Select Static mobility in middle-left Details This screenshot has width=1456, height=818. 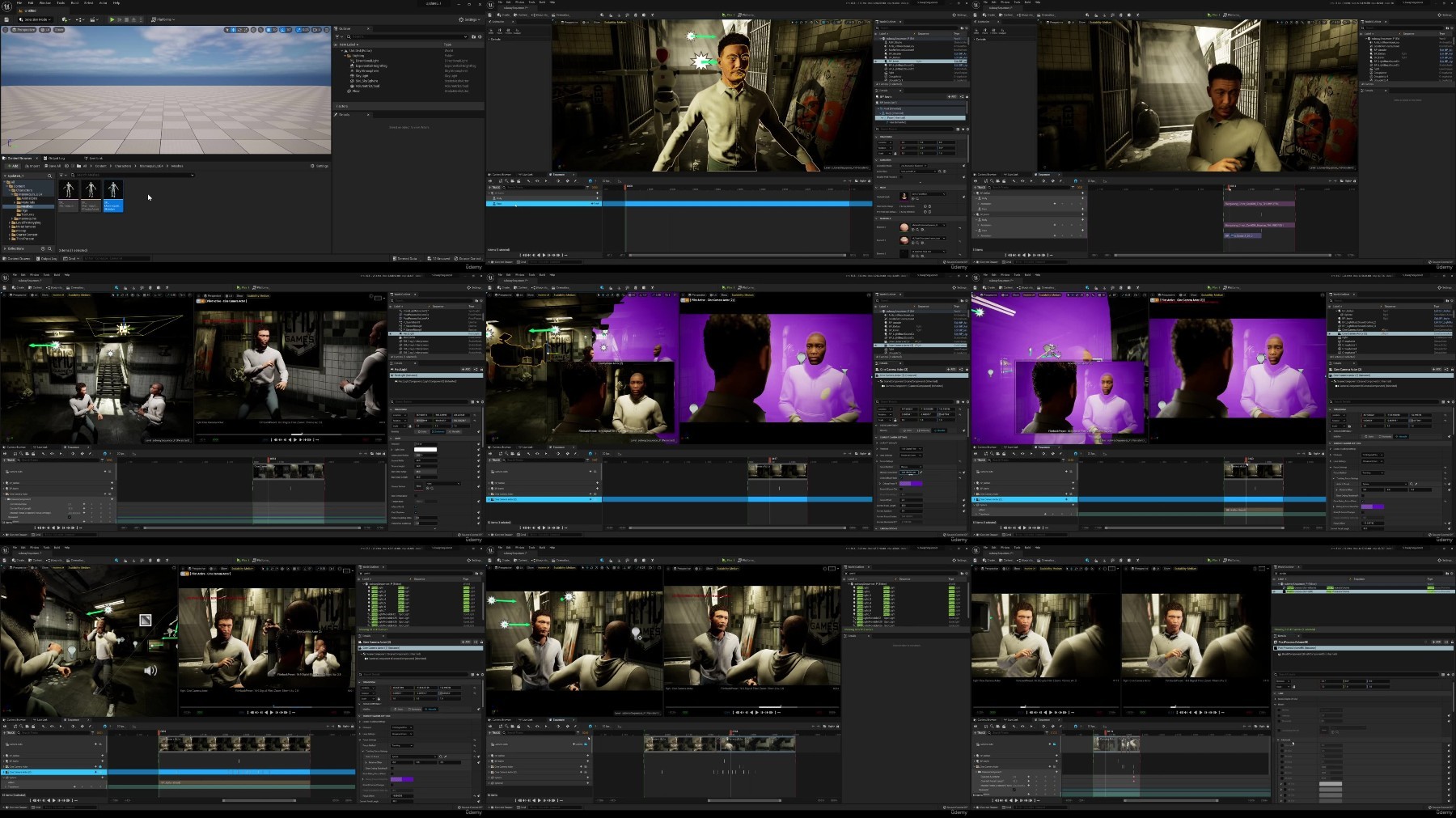(x=422, y=431)
